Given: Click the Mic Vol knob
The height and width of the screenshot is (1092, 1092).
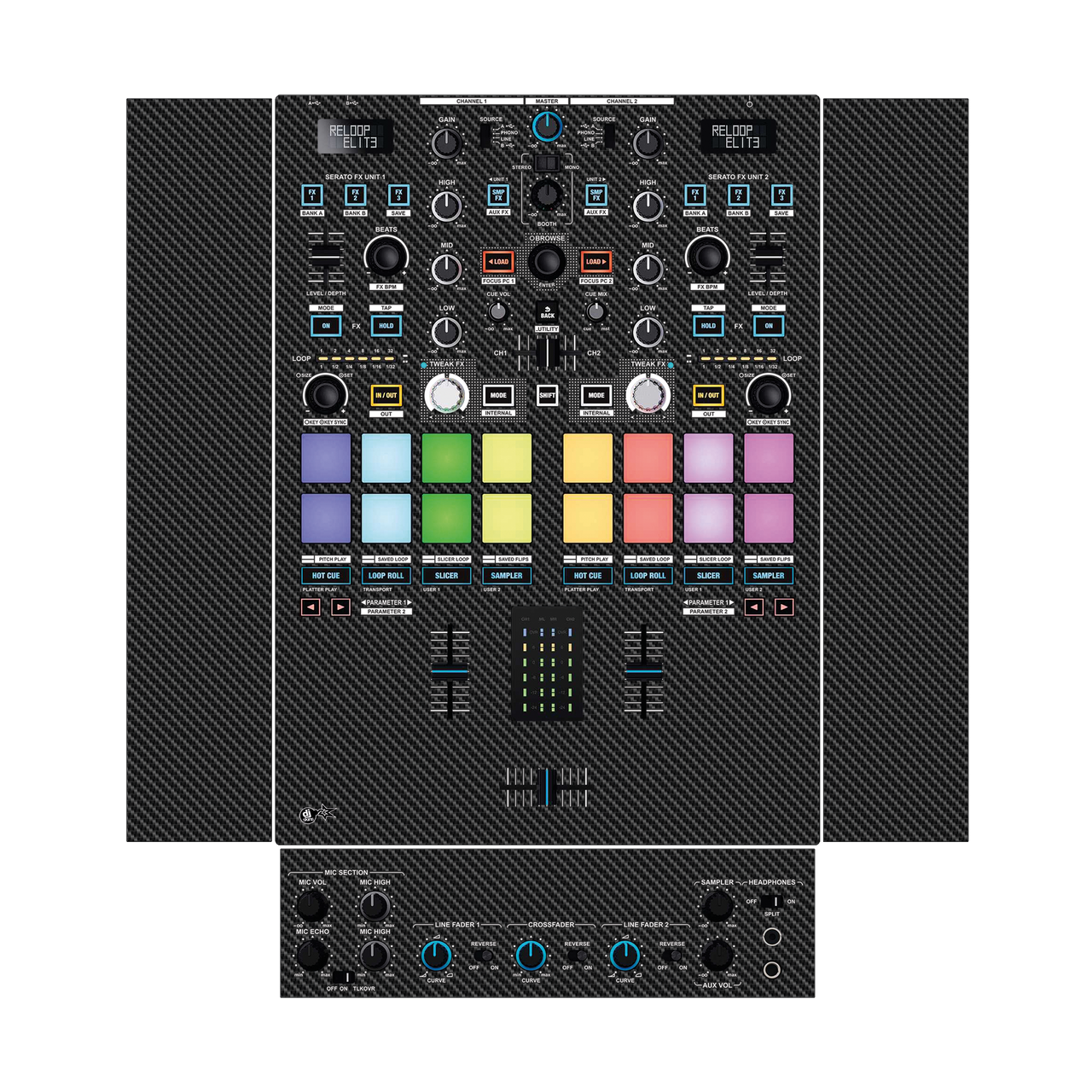Looking at the screenshot, I should 311,905.
